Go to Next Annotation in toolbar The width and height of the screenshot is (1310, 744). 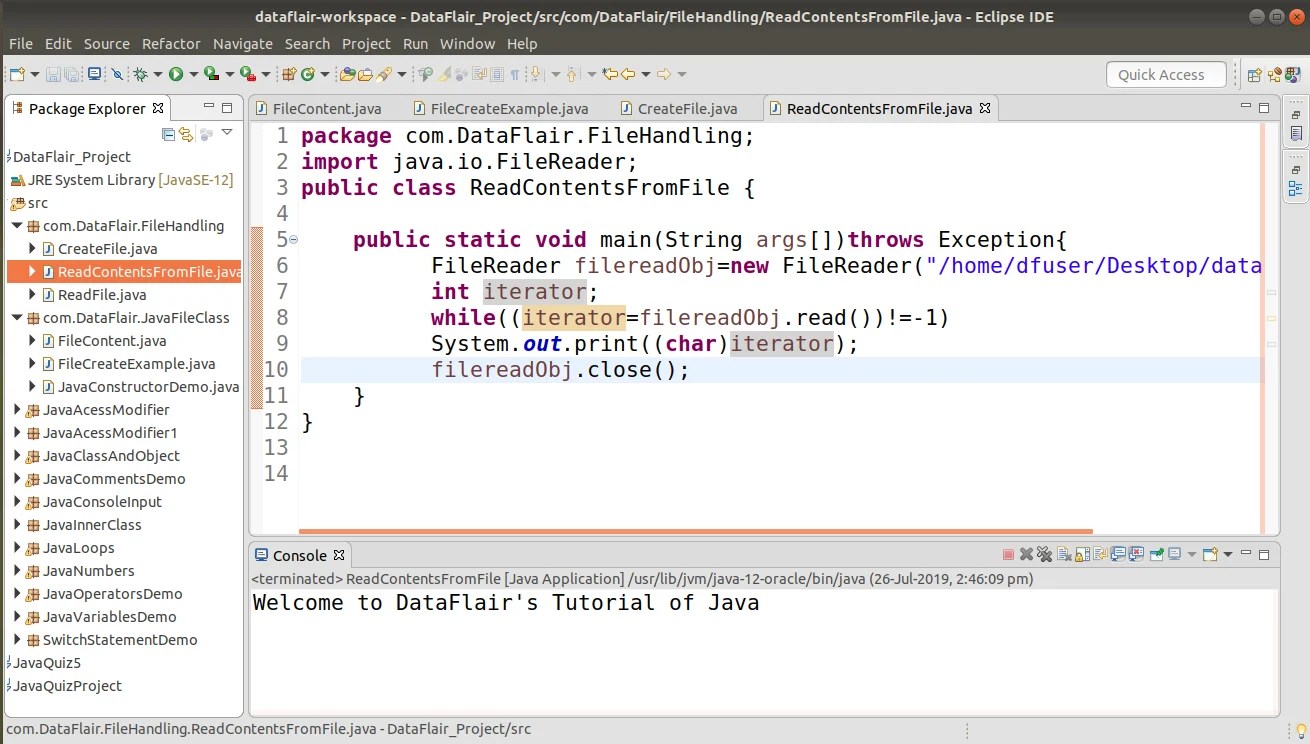[536, 74]
